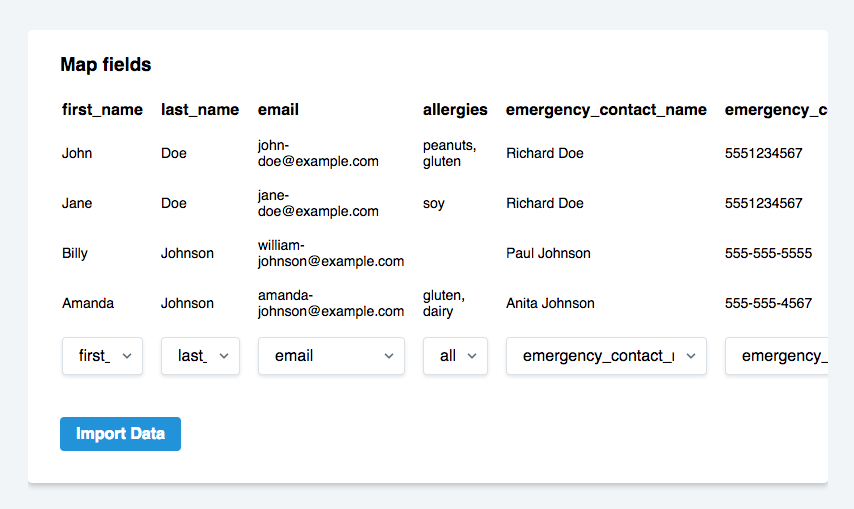The height and width of the screenshot is (509, 854).
Task: Click the william-johnson@example.com cell
Action: coord(331,253)
